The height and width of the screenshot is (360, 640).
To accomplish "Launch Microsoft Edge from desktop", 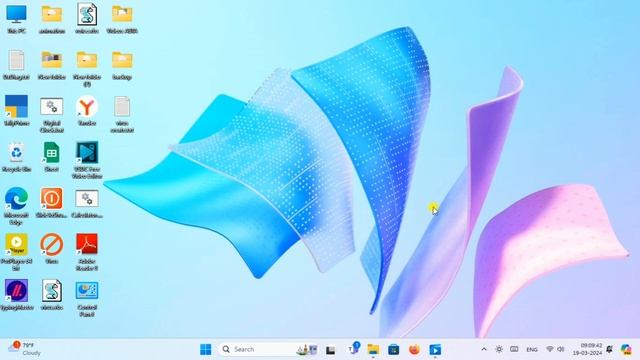I will pos(16,206).
